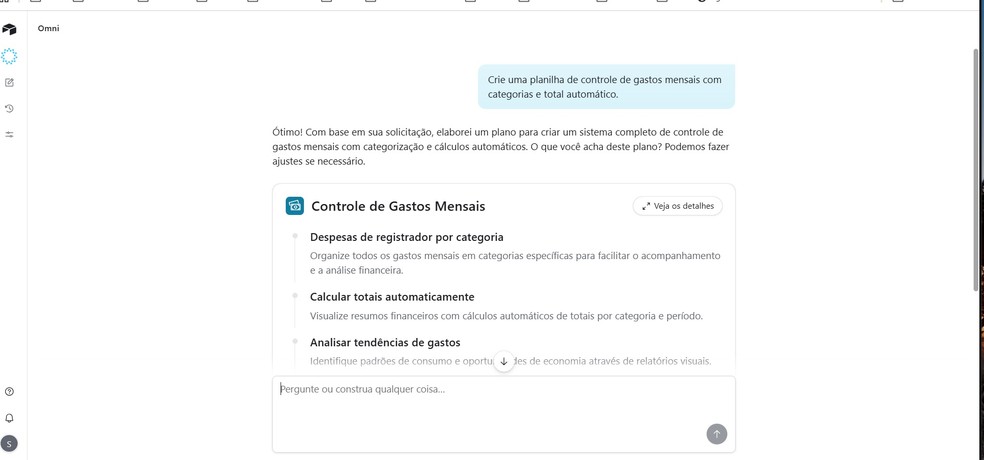Click the user message bubble about planilha
This screenshot has width=984, height=460.
point(606,87)
